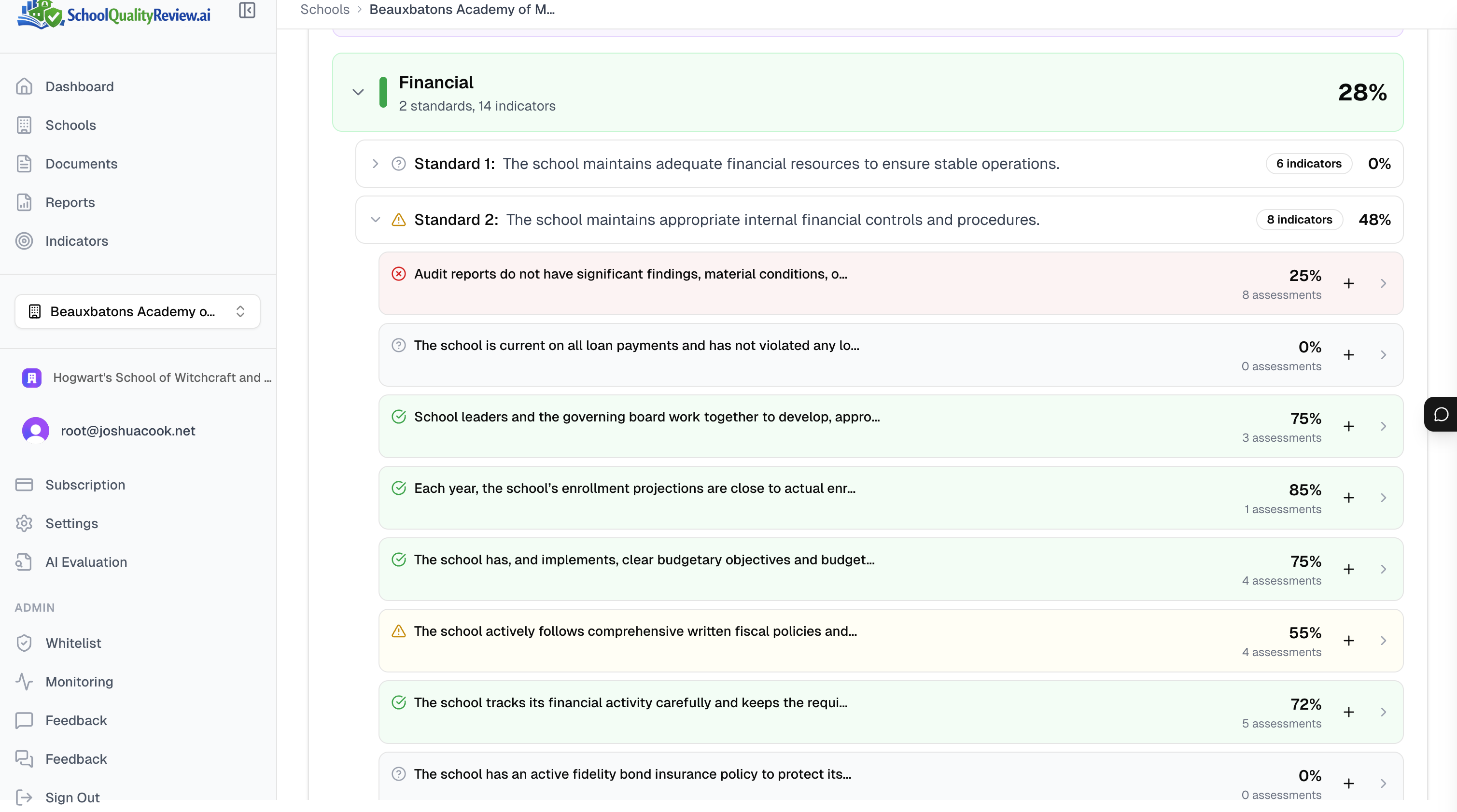Click the plus icon on loan payments indicator
Screen dimensions: 1457x812
coord(1348,354)
